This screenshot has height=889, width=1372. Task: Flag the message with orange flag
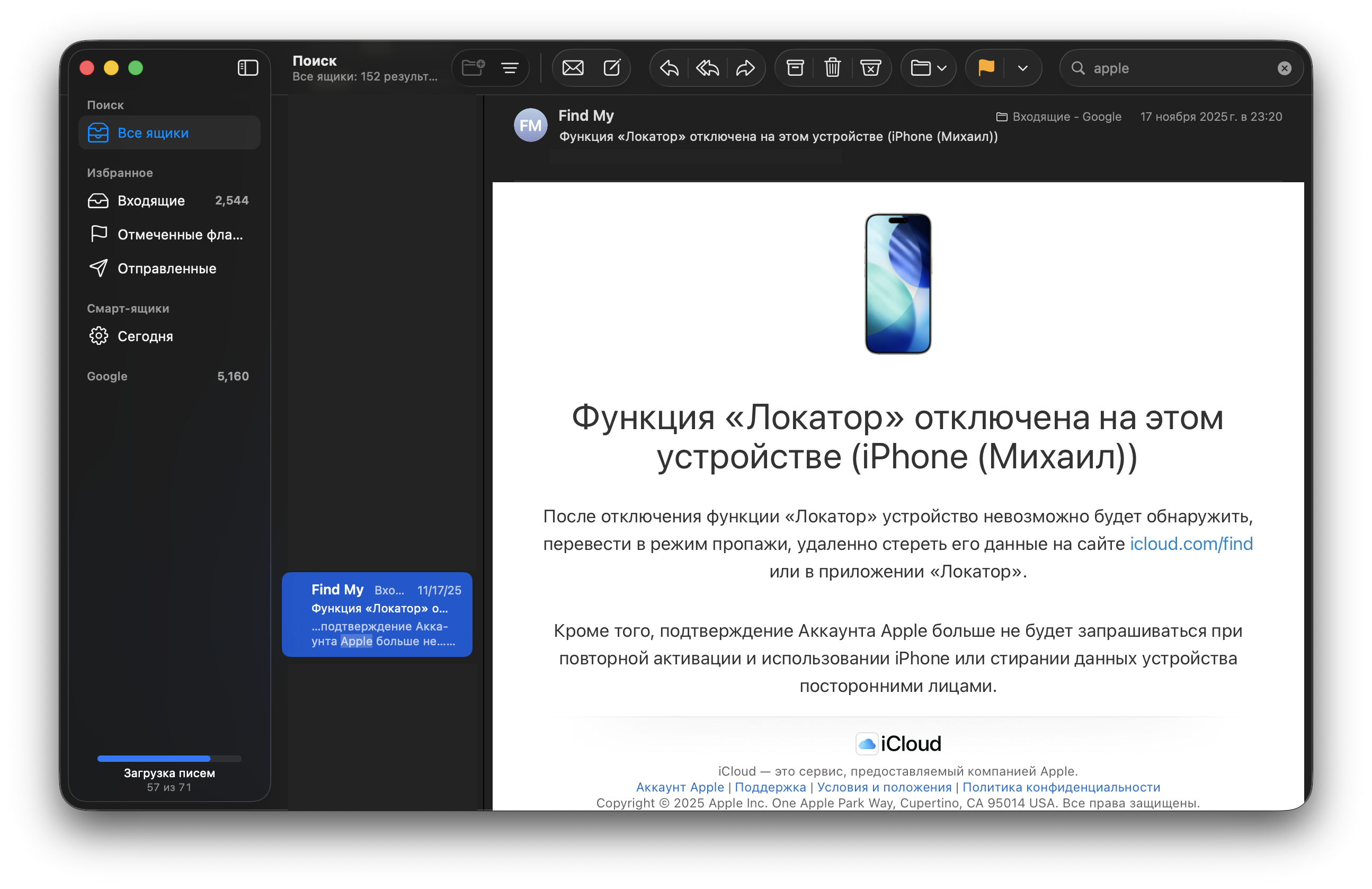coord(986,68)
